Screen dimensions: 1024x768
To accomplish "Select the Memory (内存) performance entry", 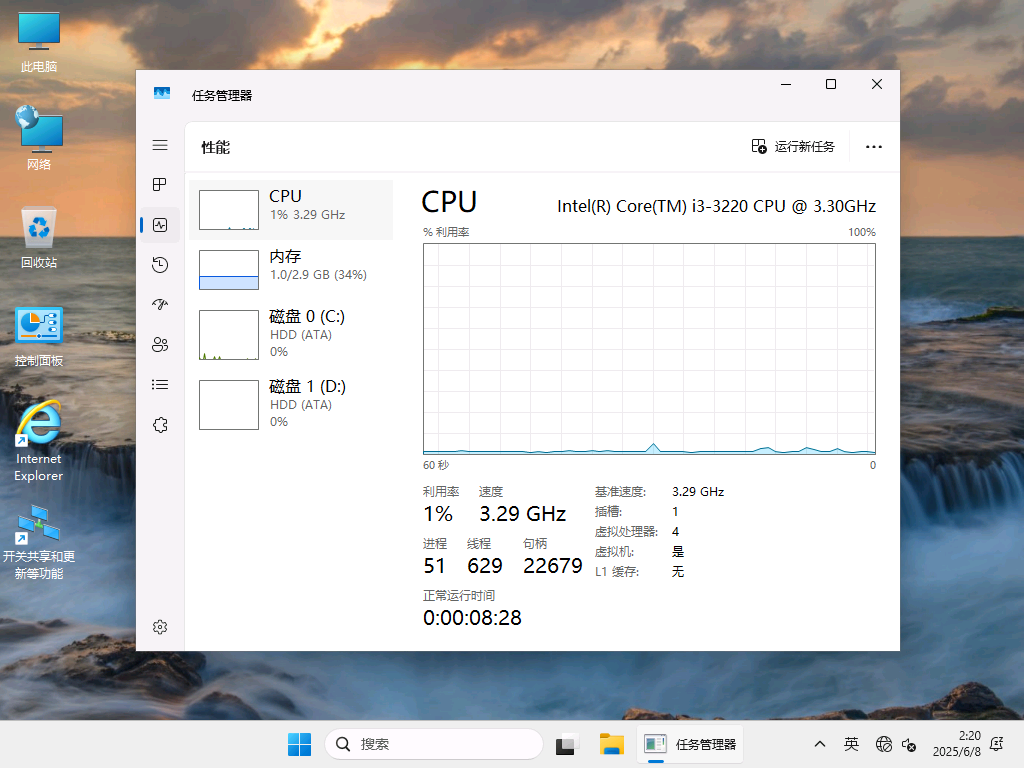I will [291, 269].
